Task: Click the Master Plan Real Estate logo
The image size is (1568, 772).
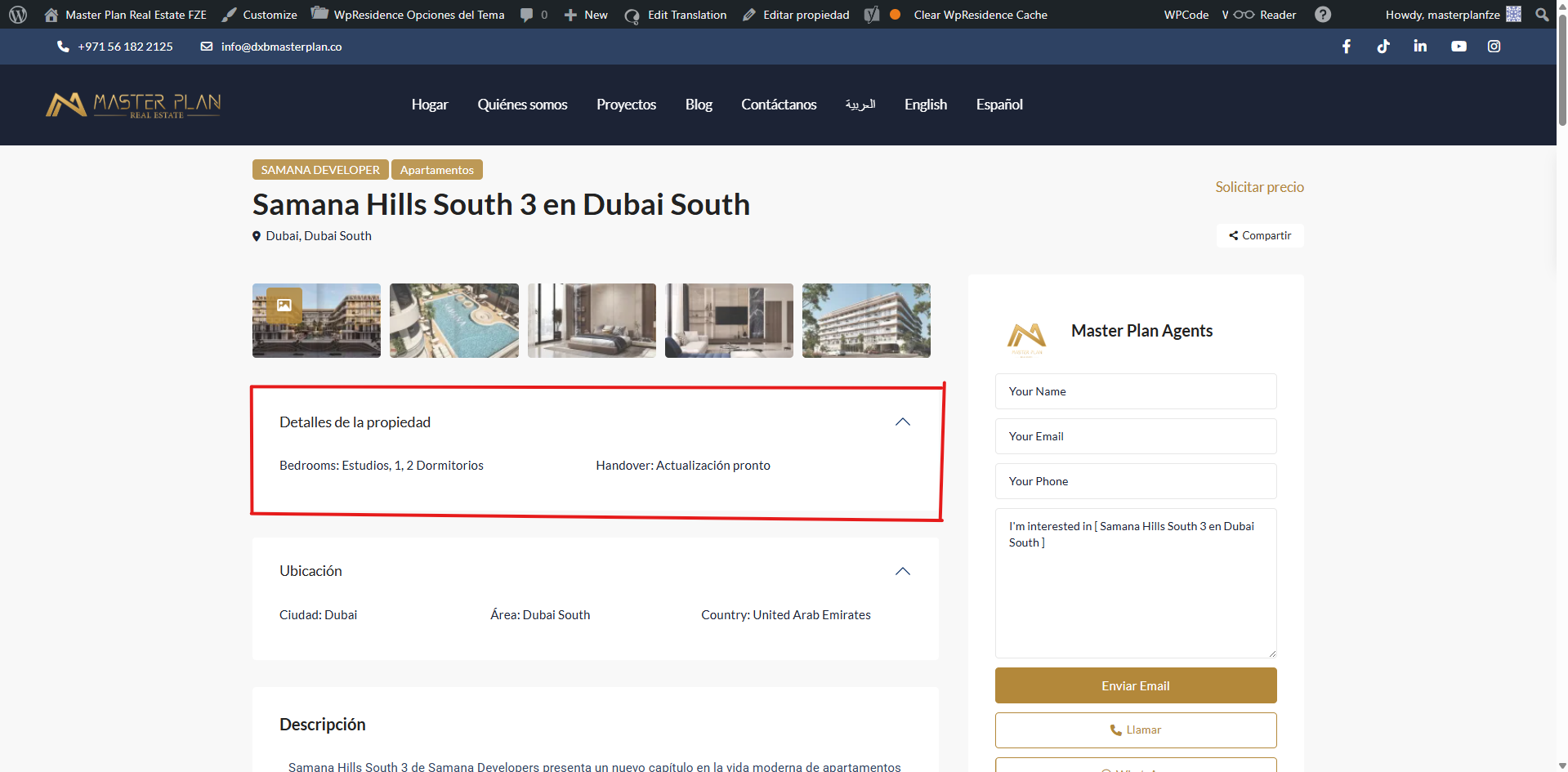Action: coord(133,105)
